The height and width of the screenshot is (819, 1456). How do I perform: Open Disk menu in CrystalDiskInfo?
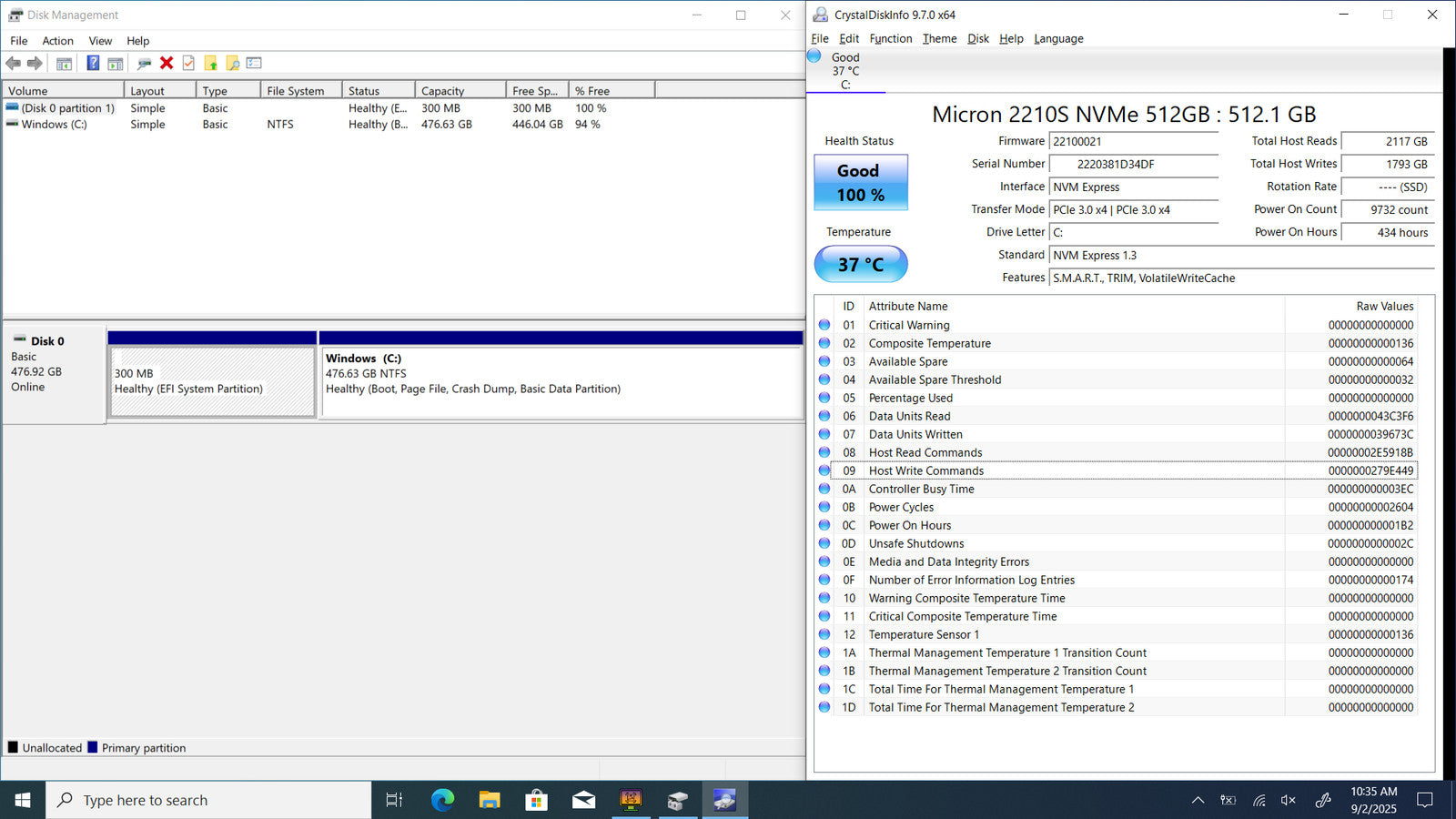pos(978,38)
